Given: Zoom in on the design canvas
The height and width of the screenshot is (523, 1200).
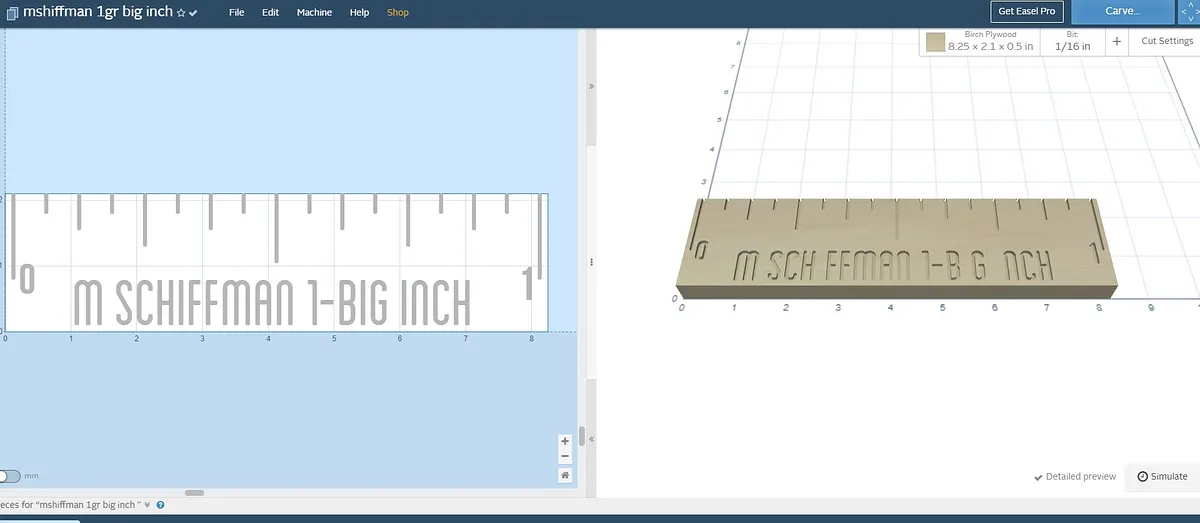Looking at the screenshot, I should pos(565,441).
